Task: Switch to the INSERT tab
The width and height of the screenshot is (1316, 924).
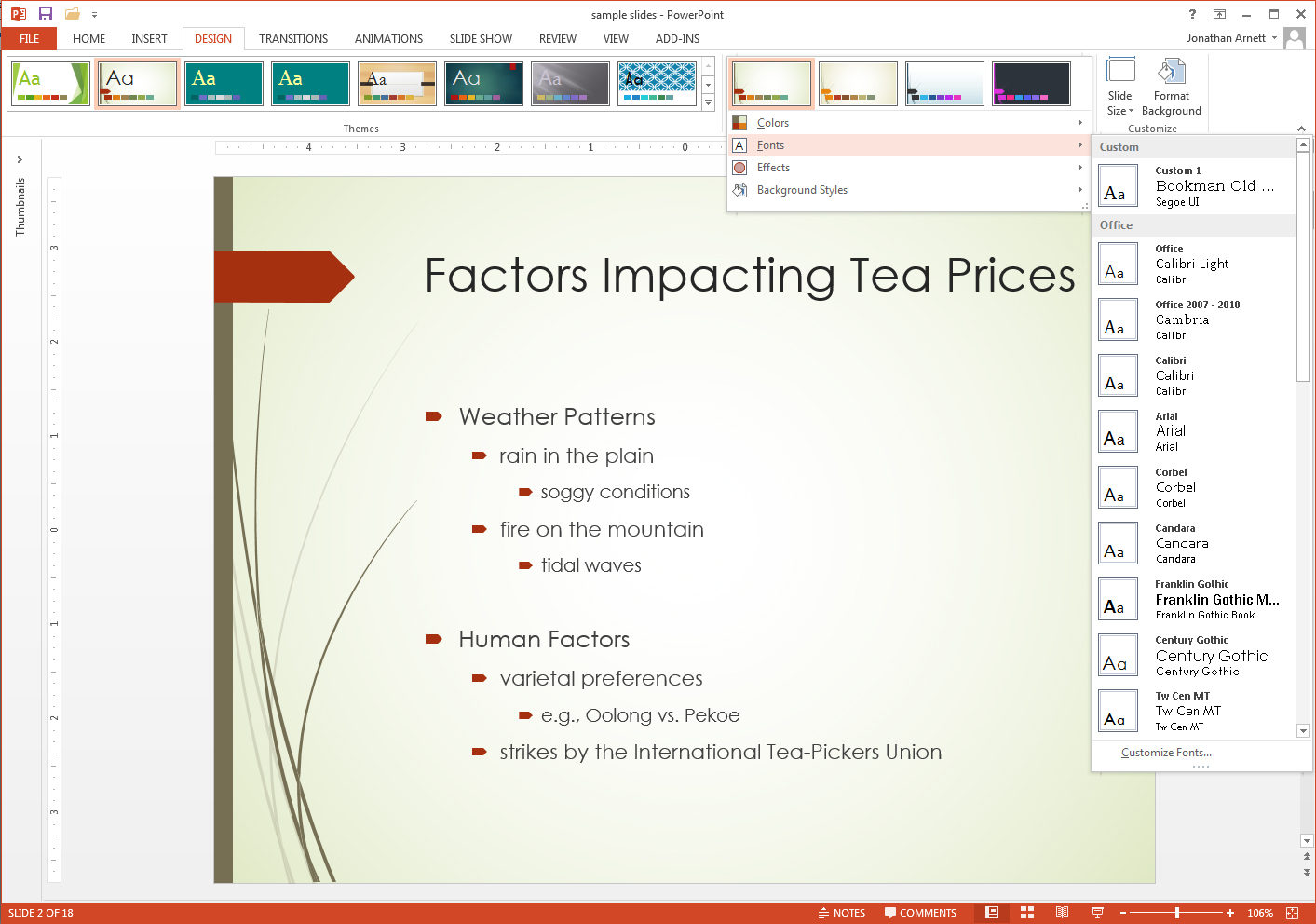Action: [149, 39]
